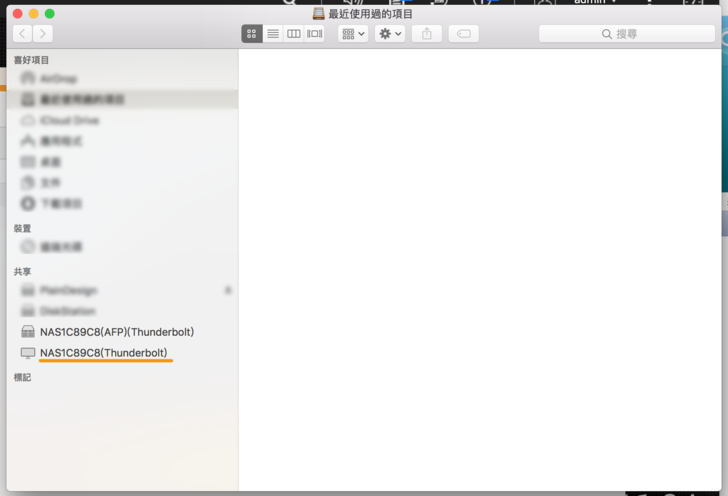Switch to Cover Flow view

pos(314,33)
